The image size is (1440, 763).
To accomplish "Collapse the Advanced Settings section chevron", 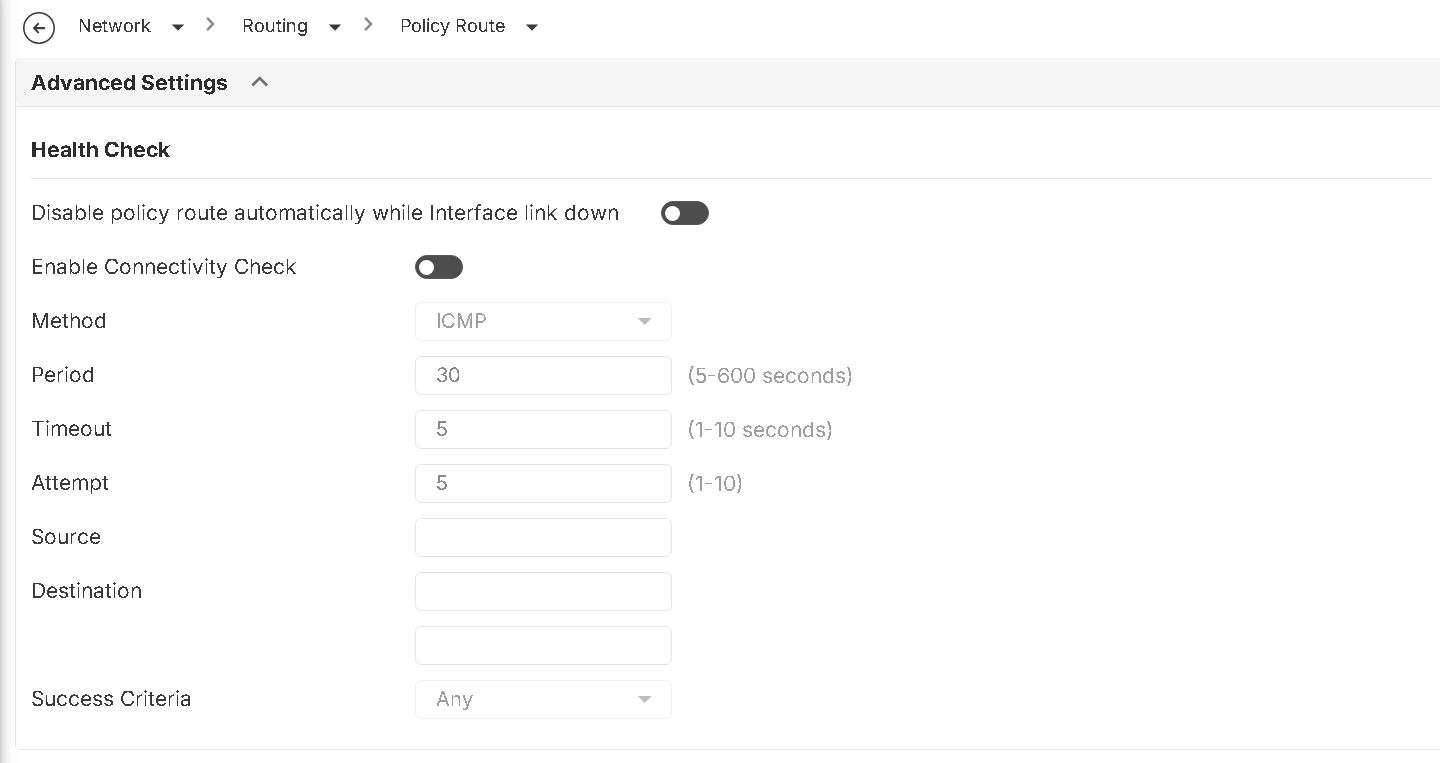I will pyautogui.click(x=260, y=82).
